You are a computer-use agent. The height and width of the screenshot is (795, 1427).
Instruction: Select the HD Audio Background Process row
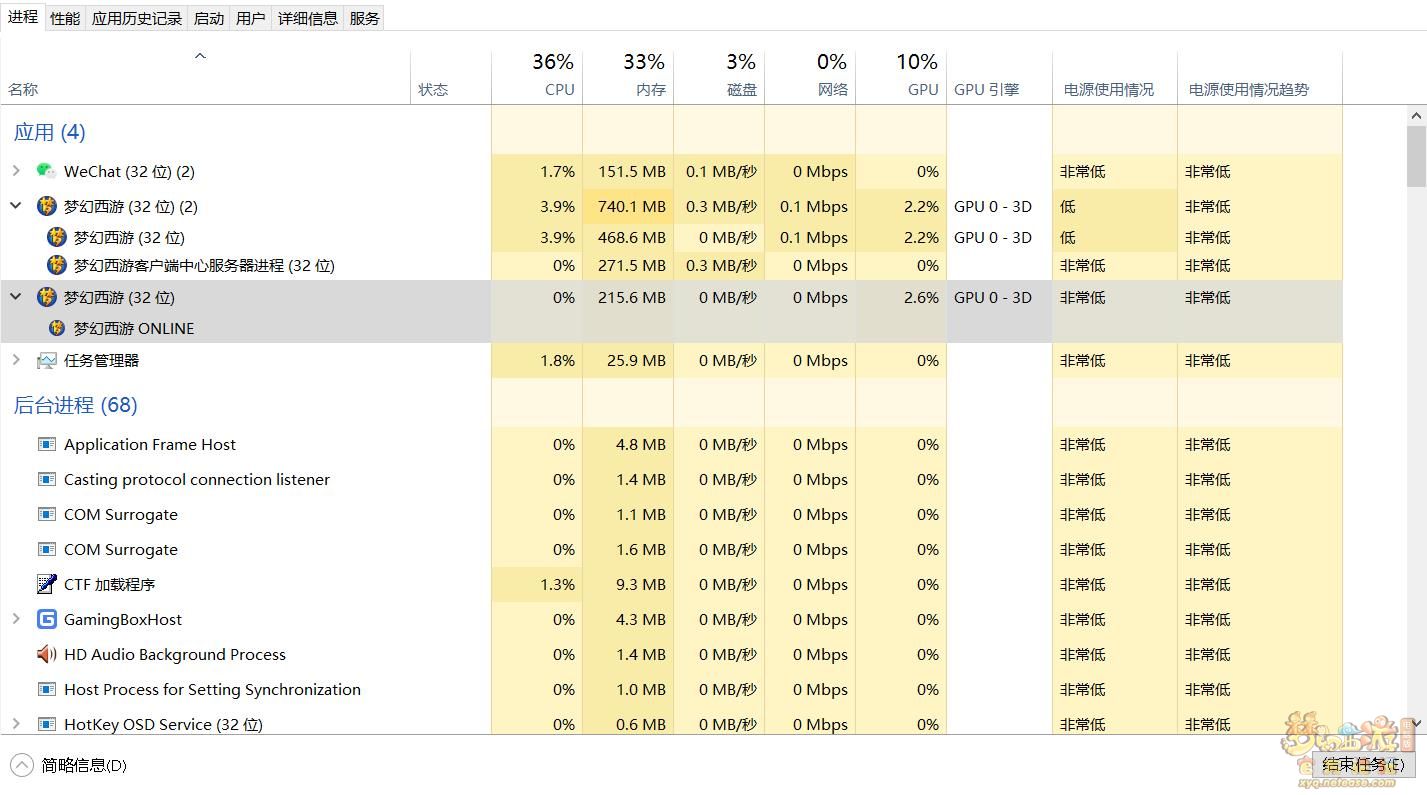point(671,654)
